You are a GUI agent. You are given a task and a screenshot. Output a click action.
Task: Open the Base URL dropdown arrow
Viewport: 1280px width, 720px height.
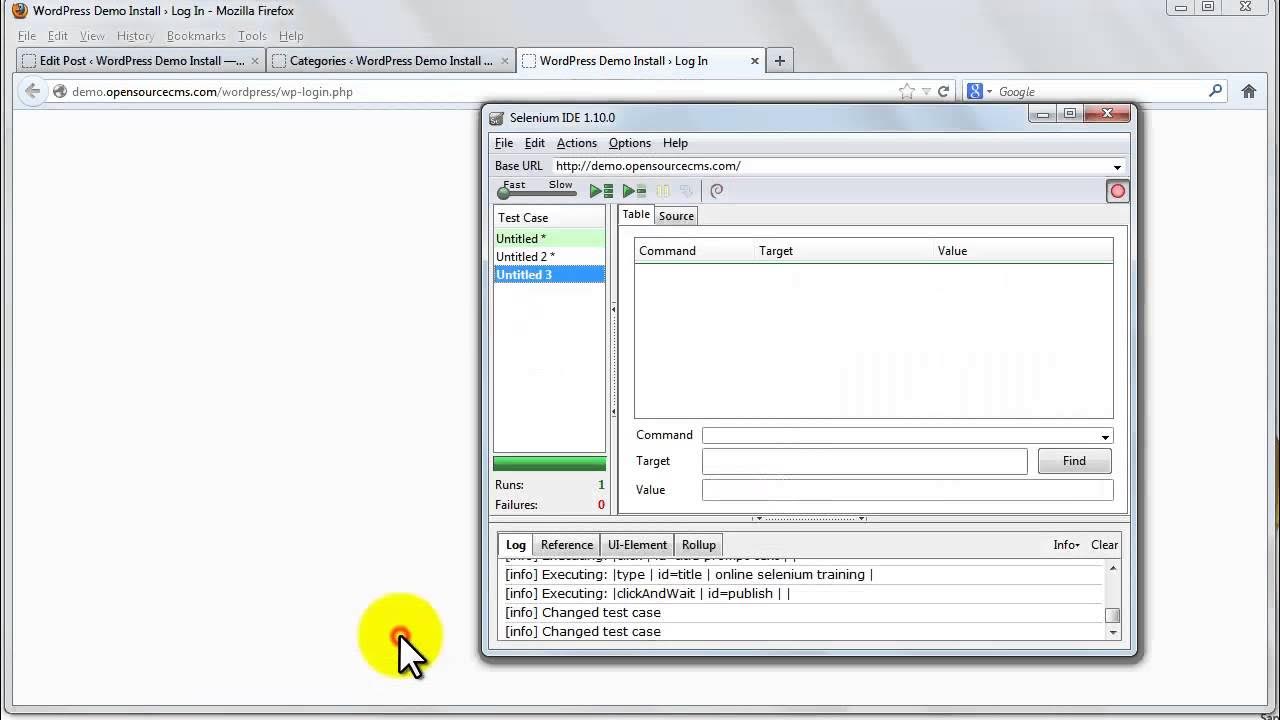[1117, 167]
